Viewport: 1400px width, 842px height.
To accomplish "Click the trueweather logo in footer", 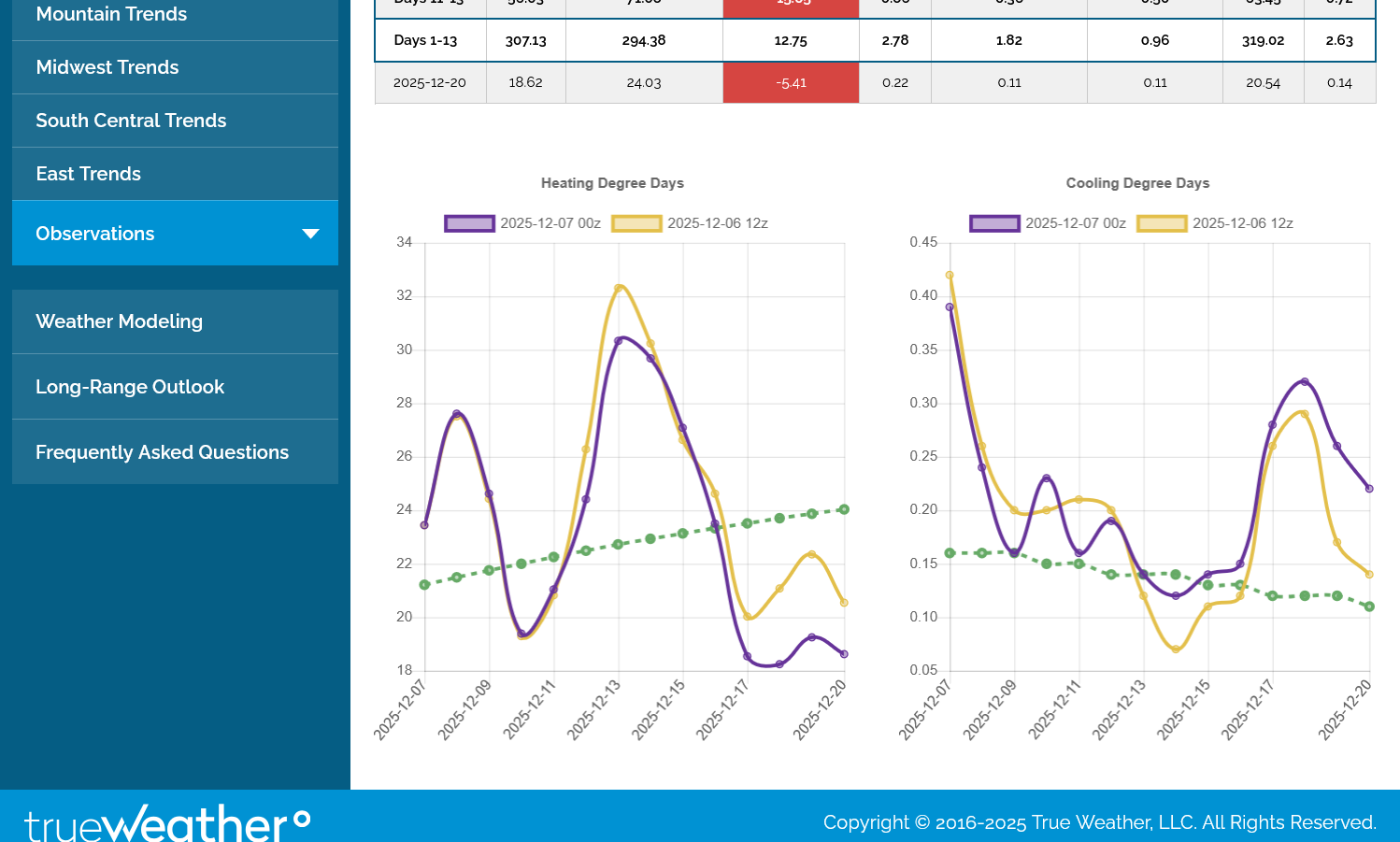I will pyautogui.click(x=167, y=822).
